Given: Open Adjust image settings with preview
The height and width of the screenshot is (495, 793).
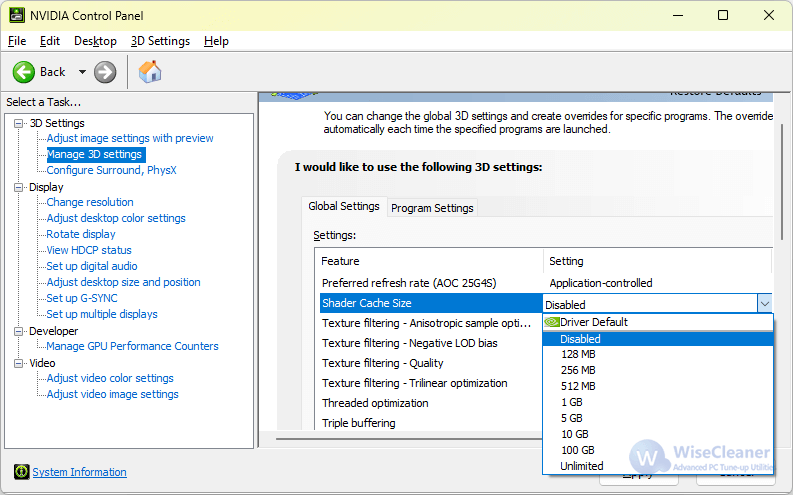Looking at the screenshot, I should pyautogui.click(x=130, y=139).
